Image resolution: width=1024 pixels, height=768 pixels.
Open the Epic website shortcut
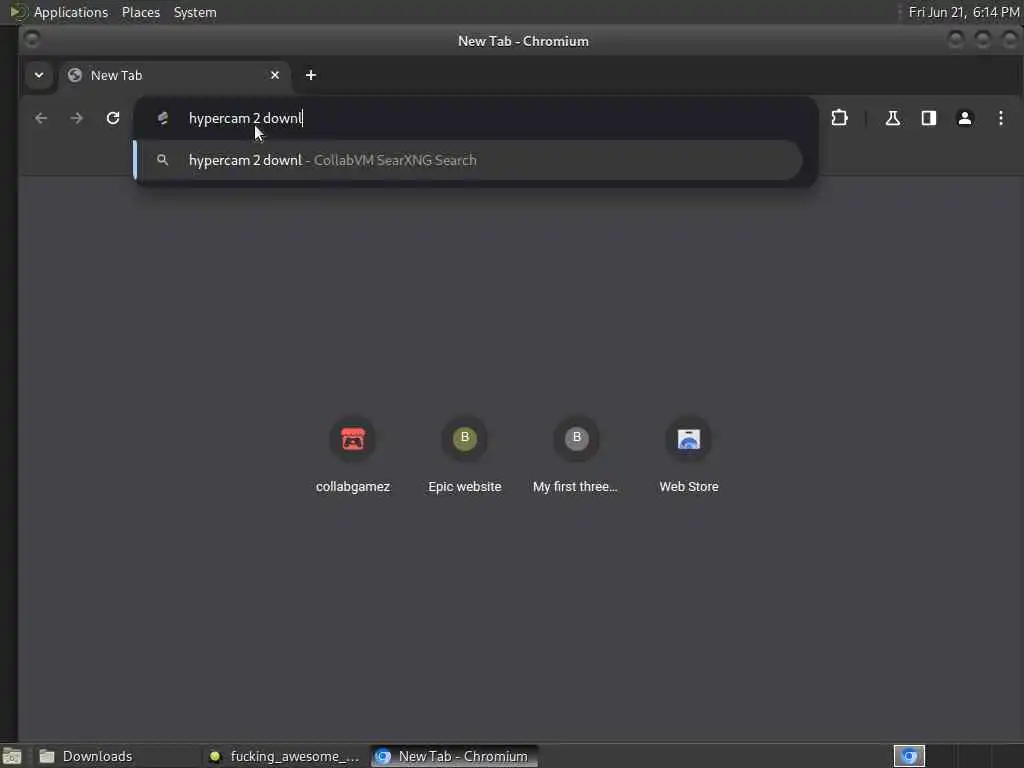click(x=465, y=456)
